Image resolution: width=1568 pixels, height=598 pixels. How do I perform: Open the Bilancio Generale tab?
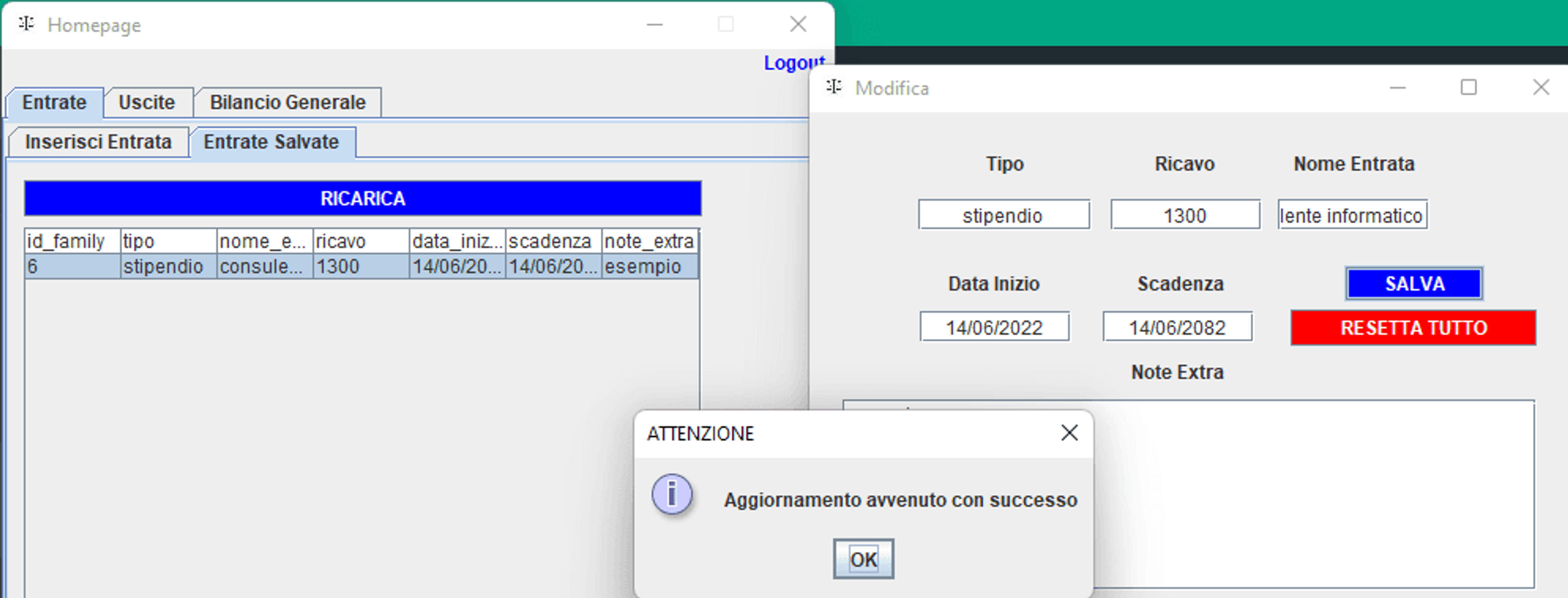(287, 102)
